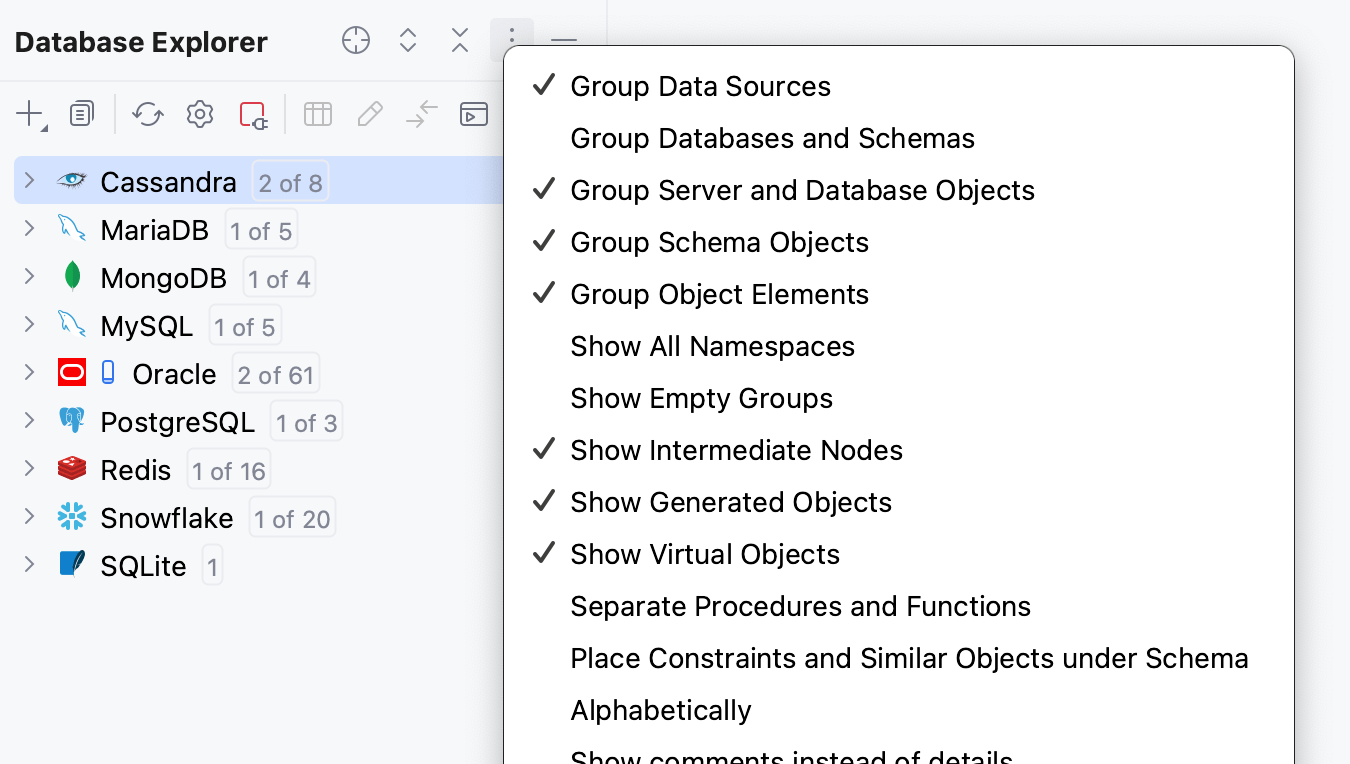The width and height of the screenshot is (1350, 764).
Task: Click the MongoDB leaf icon
Action: coord(72,276)
